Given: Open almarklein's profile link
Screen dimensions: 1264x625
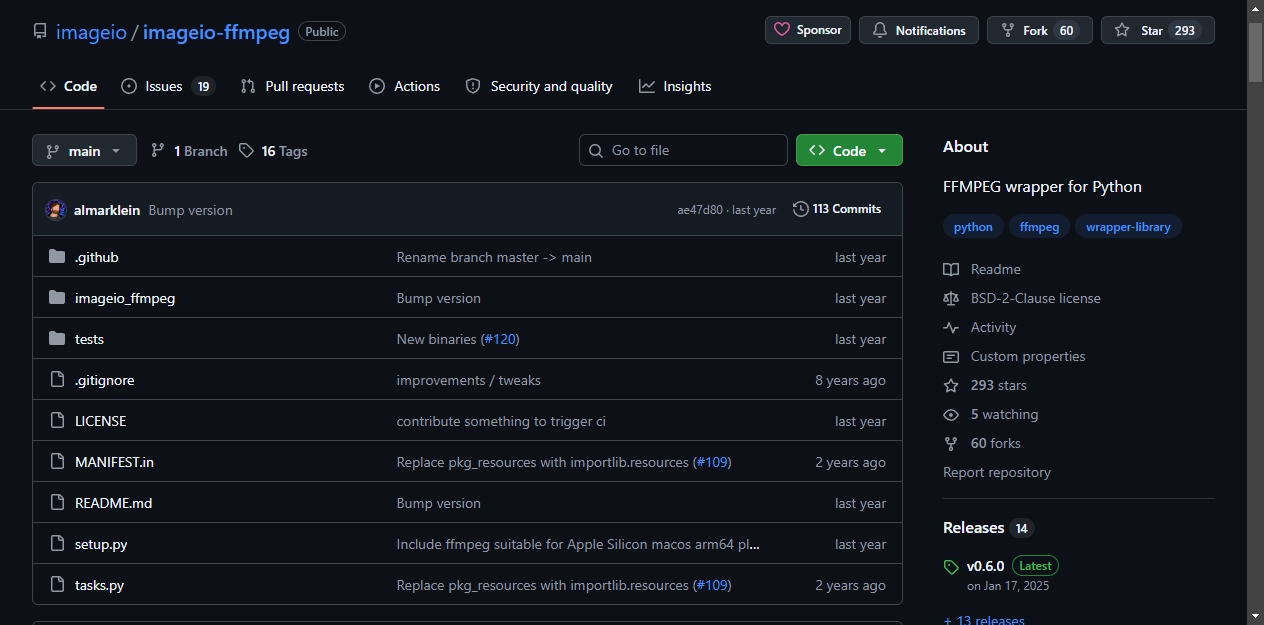Looking at the screenshot, I should coord(107,210).
